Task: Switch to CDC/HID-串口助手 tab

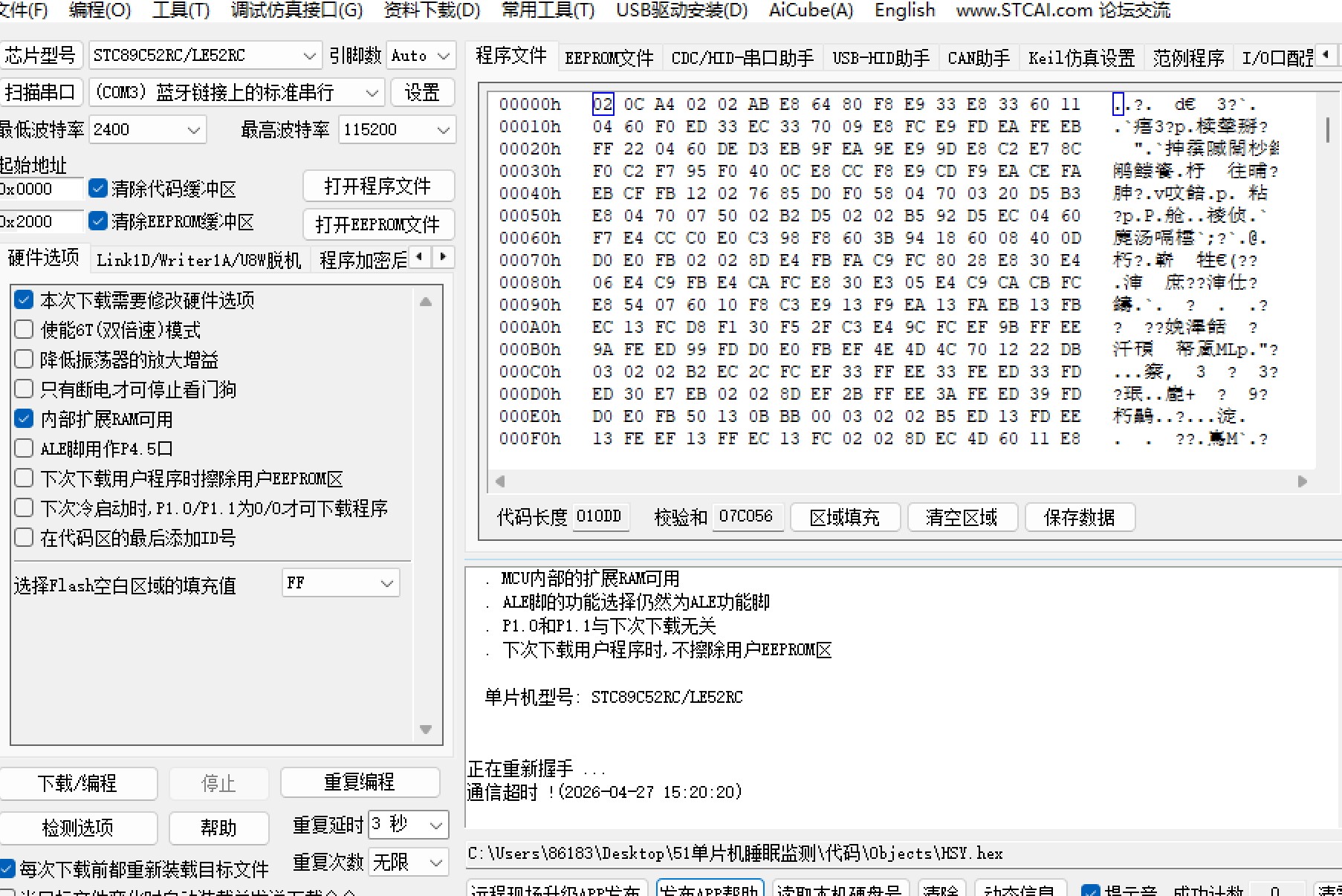Action: (x=742, y=57)
